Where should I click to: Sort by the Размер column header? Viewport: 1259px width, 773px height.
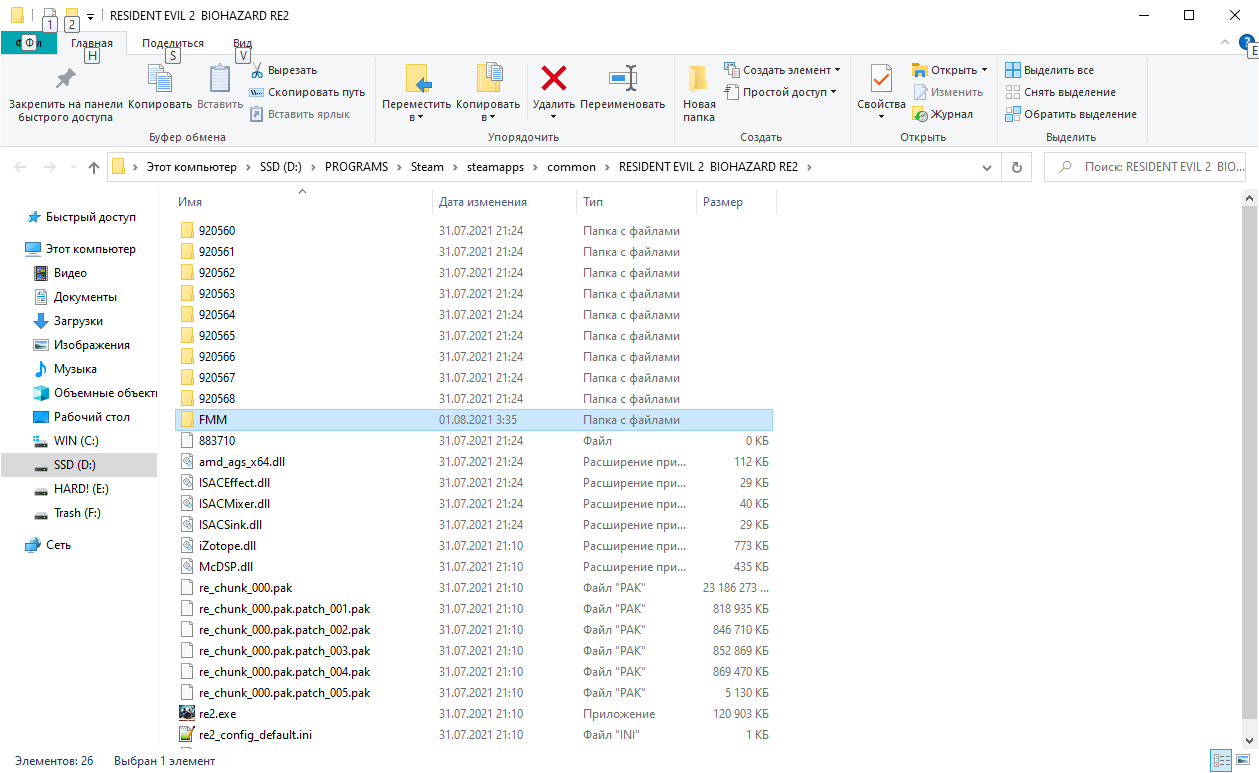tap(737, 202)
